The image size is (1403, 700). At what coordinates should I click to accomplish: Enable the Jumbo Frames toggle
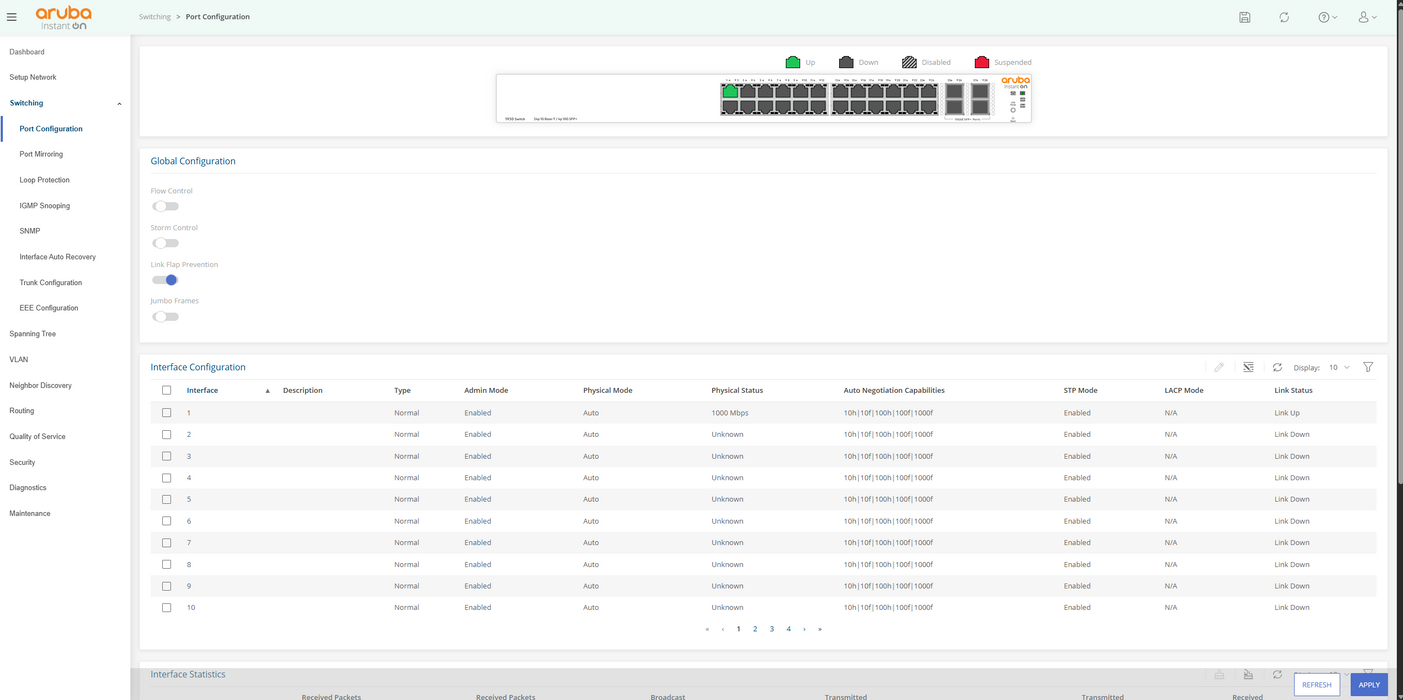pos(165,317)
